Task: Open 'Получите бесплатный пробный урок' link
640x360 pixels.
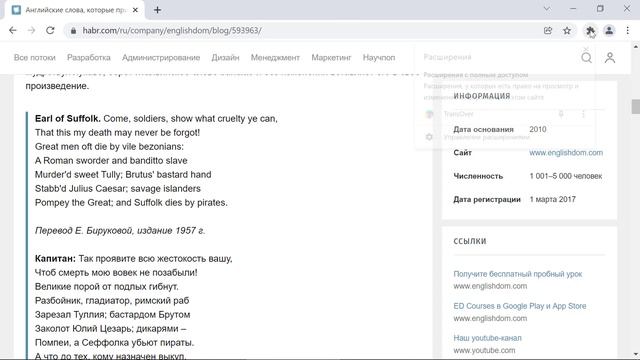Action: click(518, 274)
